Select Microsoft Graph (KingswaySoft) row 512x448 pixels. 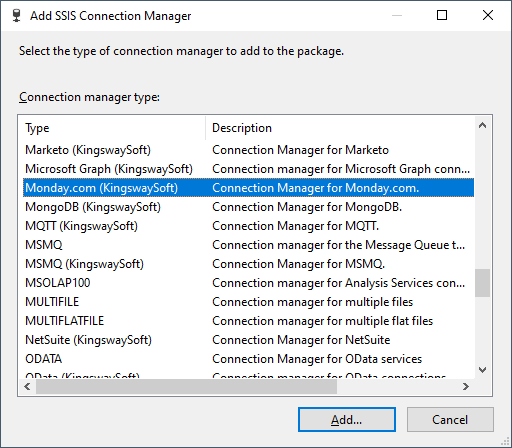click(x=248, y=169)
